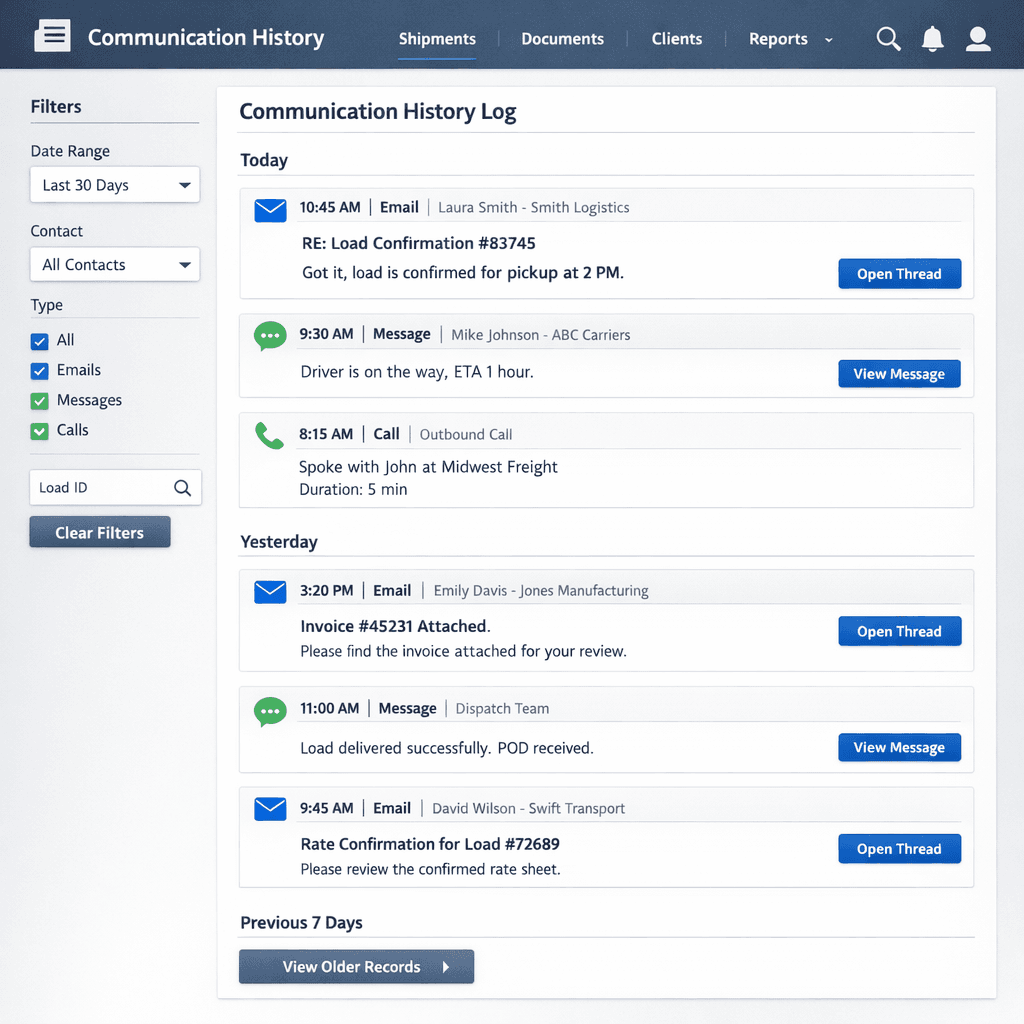Open the All Contacts dropdown

115,264
